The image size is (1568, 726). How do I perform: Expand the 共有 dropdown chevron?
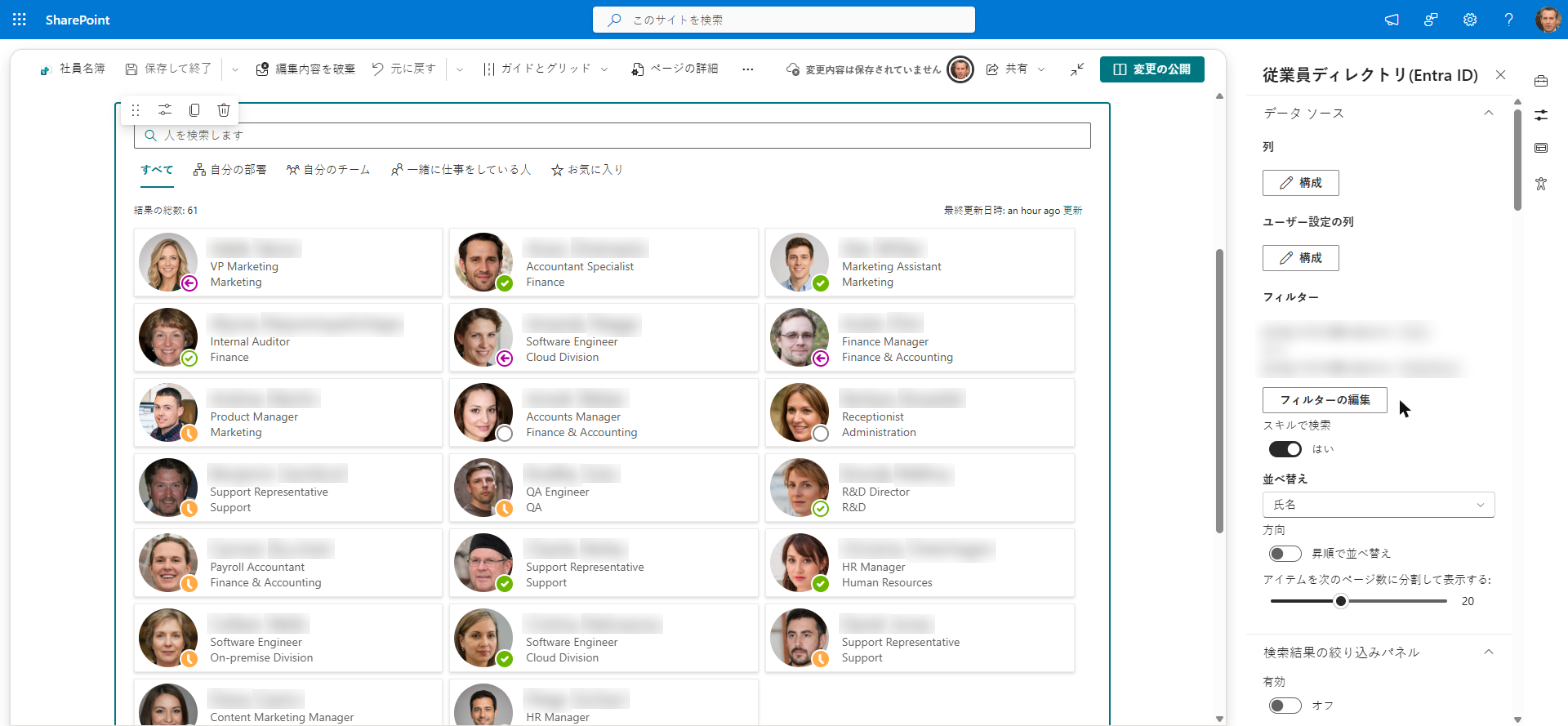(1041, 69)
